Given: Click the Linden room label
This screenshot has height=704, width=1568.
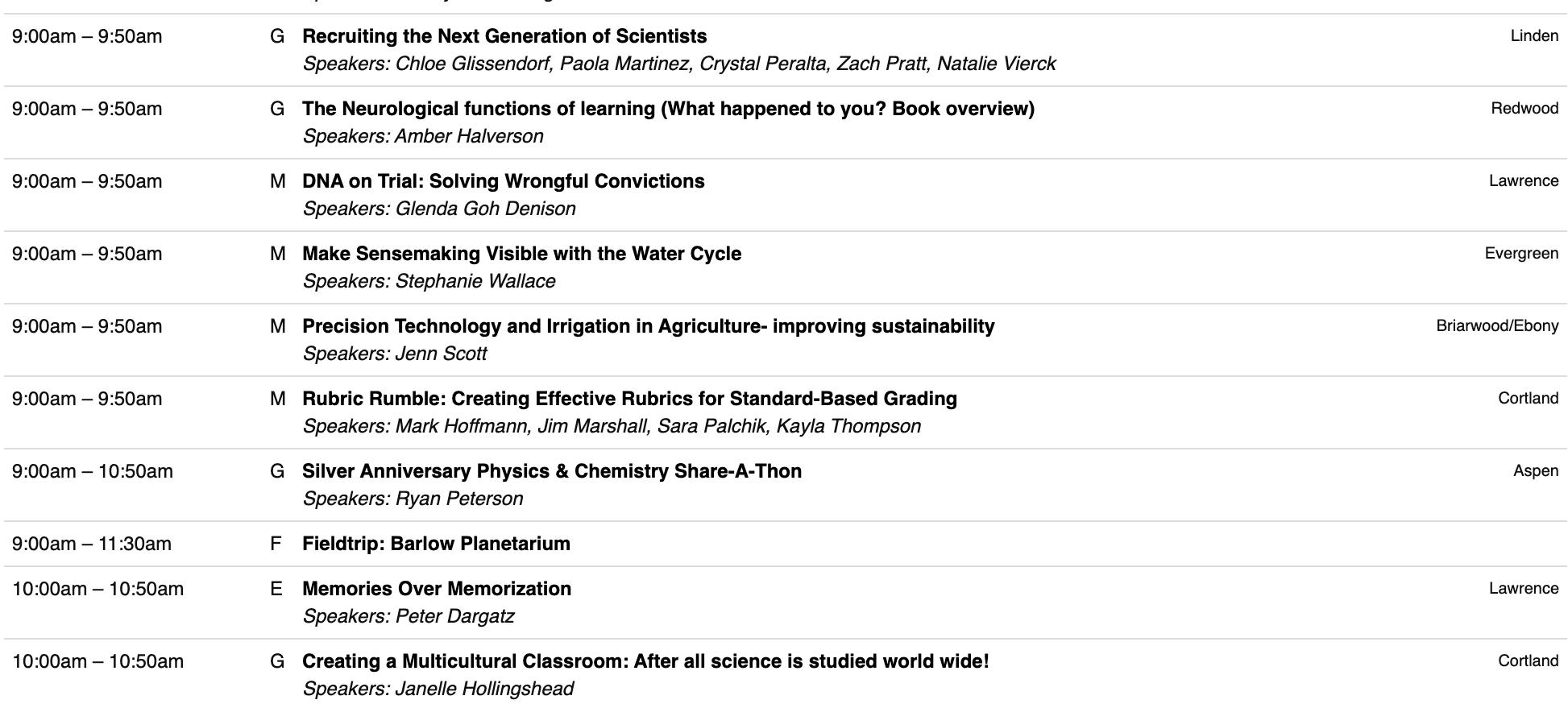Looking at the screenshot, I should pos(1534,36).
